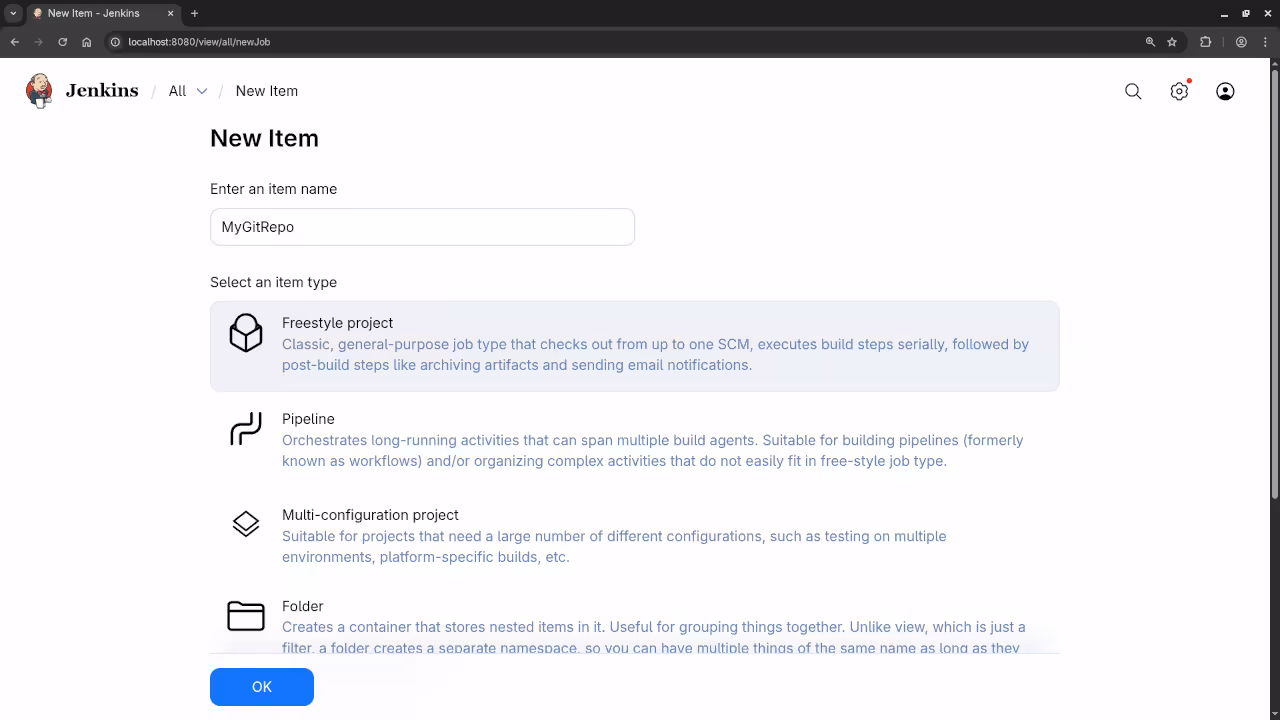Click the All breadcrumb link

[177, 91]
